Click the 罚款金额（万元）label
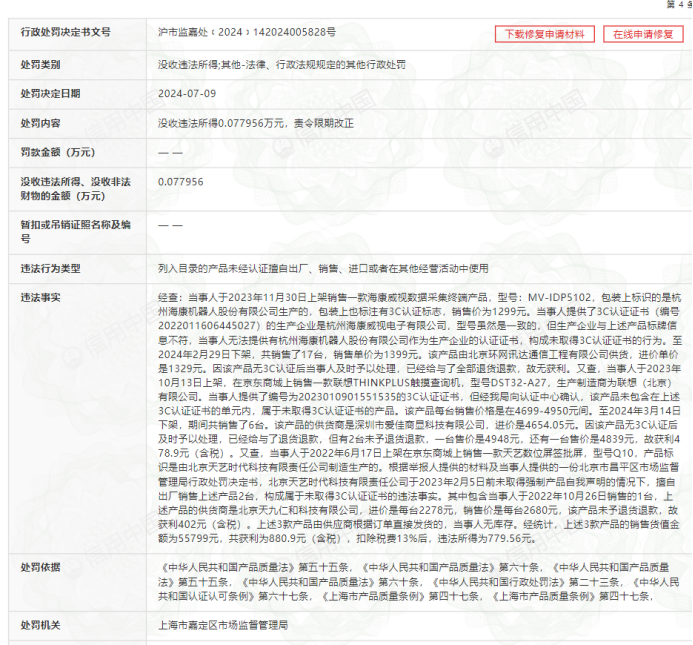 (x=57, y=153)
